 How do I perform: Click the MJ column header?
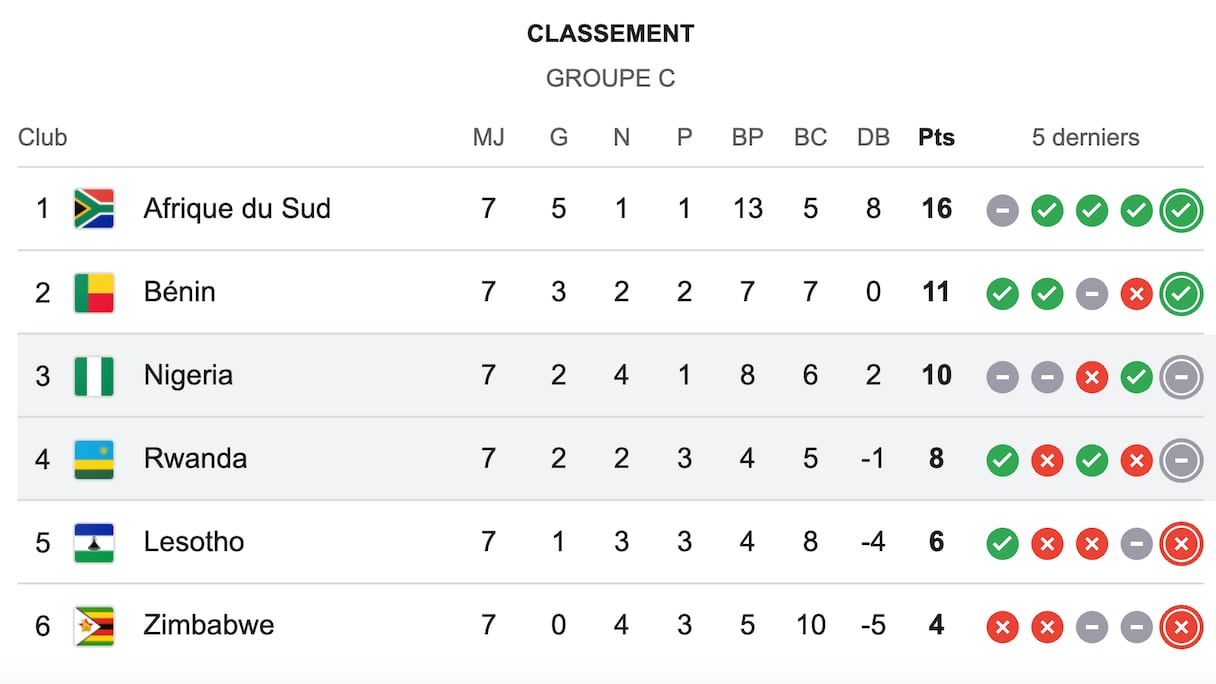click(x=488, y=138)
